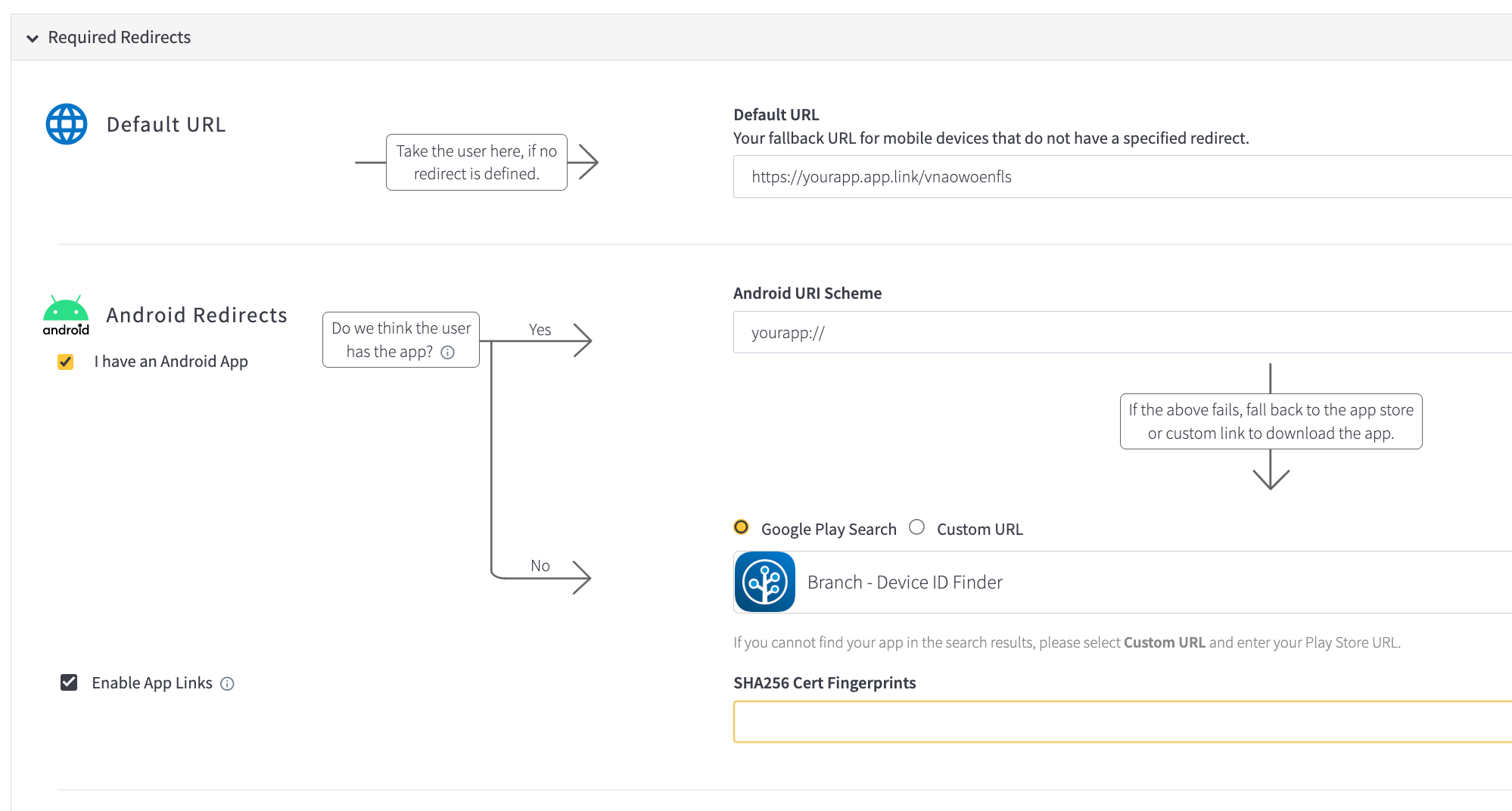The height and width of the screenshot is (811, 1512).
Task: Click the Default URL globe icon
Action: pyautogui.click(x=67, y=124)
